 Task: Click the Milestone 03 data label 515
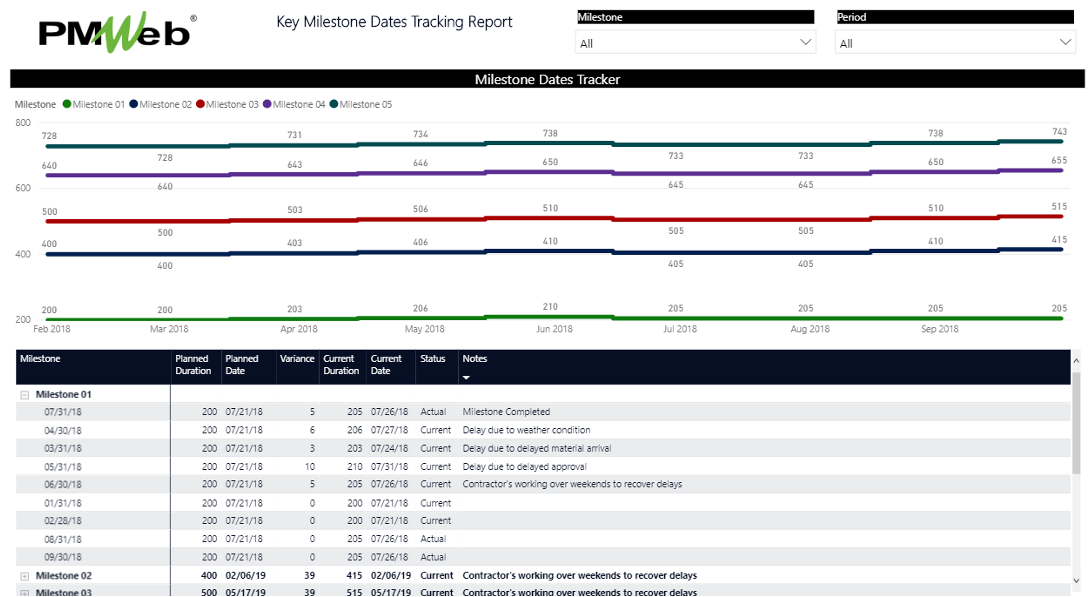(x=1059, y=207)
